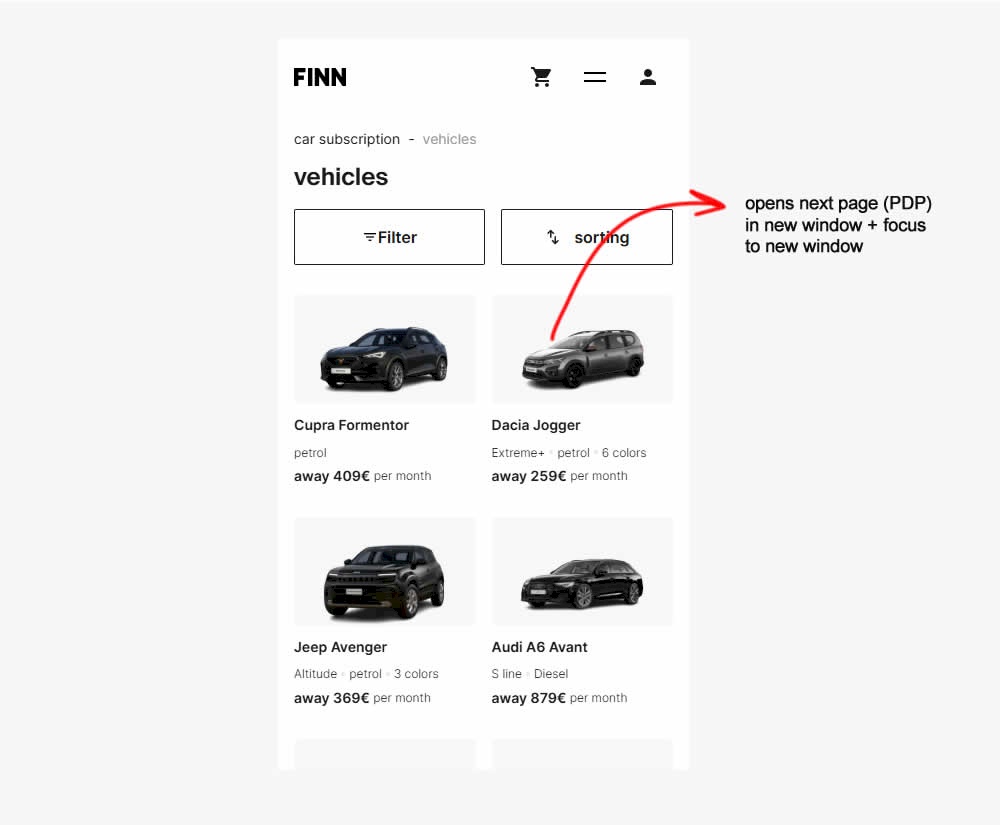Click the FINN logo
The image size is (1000, 825).
tap(320, 77)
